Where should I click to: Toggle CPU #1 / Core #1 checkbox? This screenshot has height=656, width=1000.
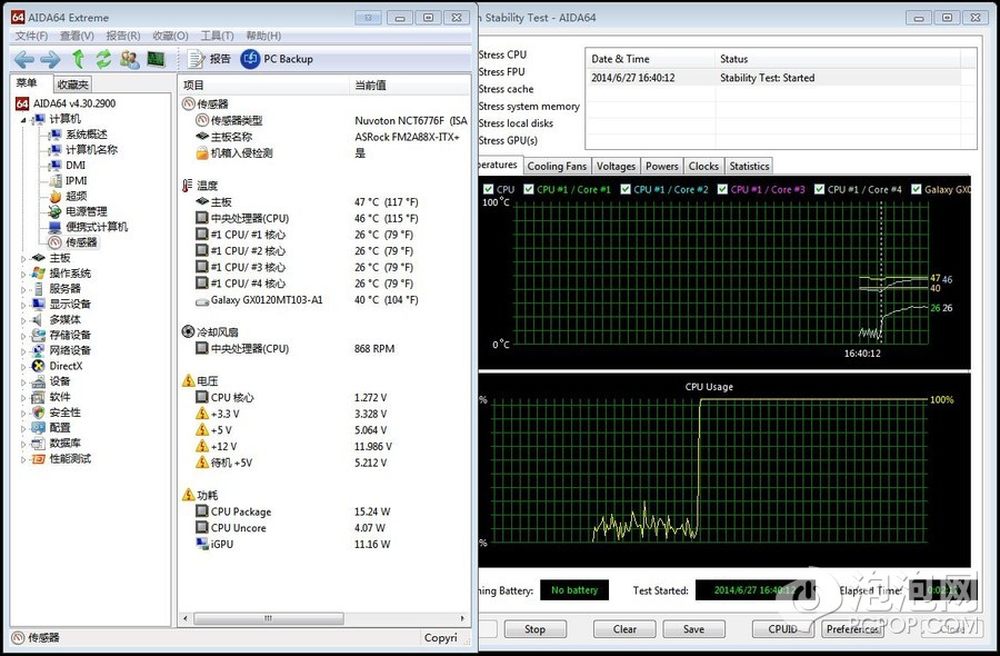(529, 189)
